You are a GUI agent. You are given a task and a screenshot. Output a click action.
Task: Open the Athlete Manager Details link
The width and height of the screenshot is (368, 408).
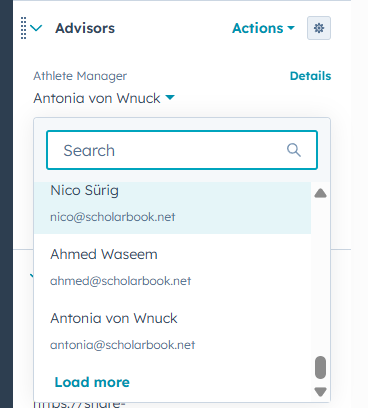click(310, 76)
